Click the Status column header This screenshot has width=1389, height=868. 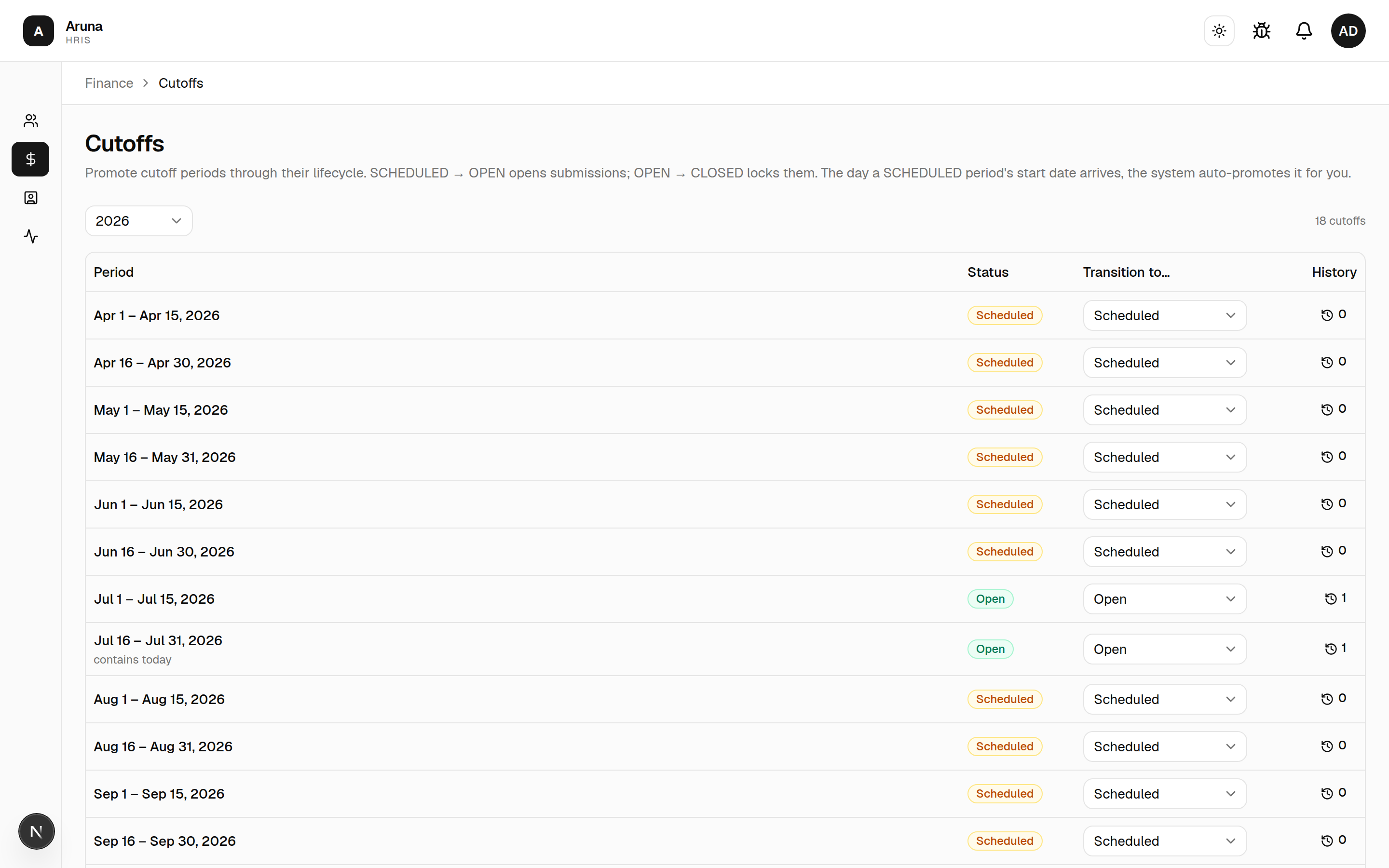(x=988, y=272)
